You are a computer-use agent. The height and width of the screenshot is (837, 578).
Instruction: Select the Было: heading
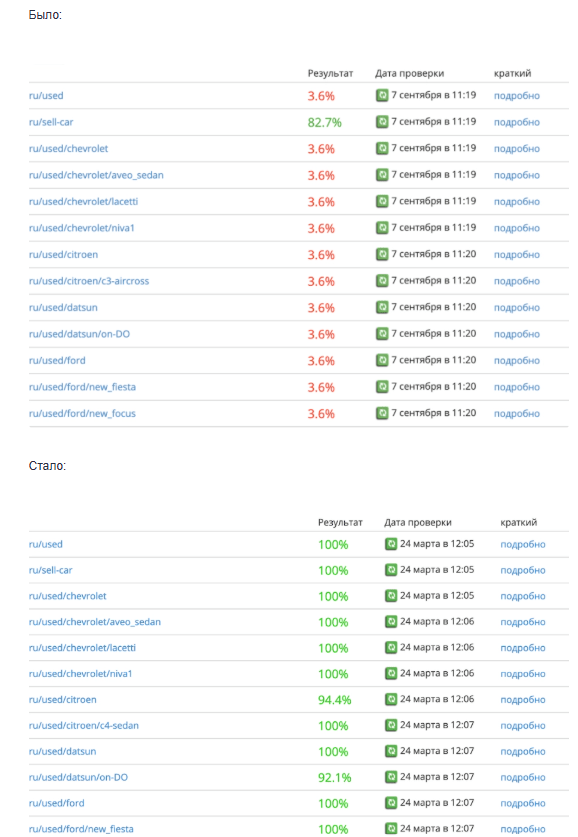pos(45,15)
